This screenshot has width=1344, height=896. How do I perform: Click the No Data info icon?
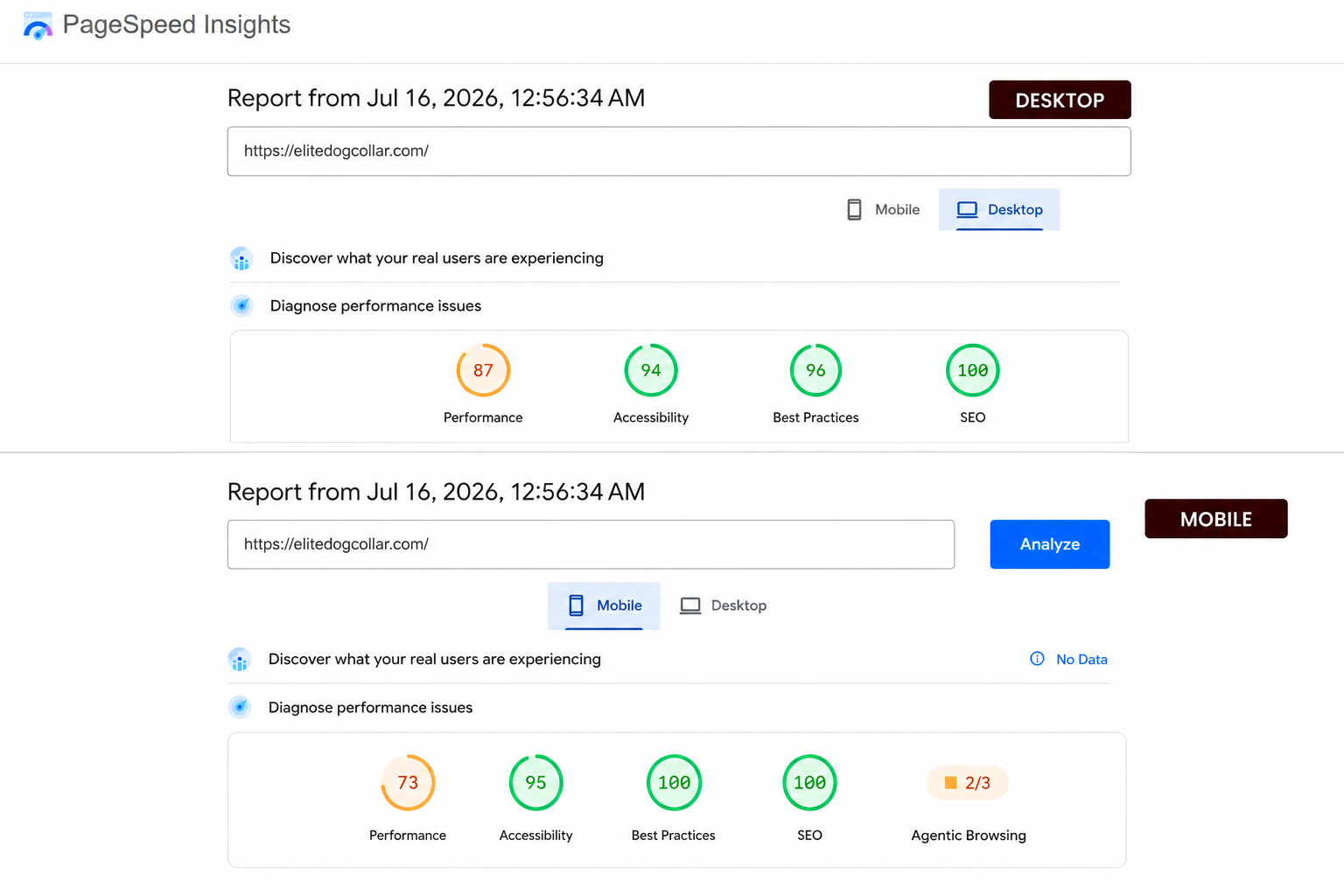click(x=1037, y=659)
